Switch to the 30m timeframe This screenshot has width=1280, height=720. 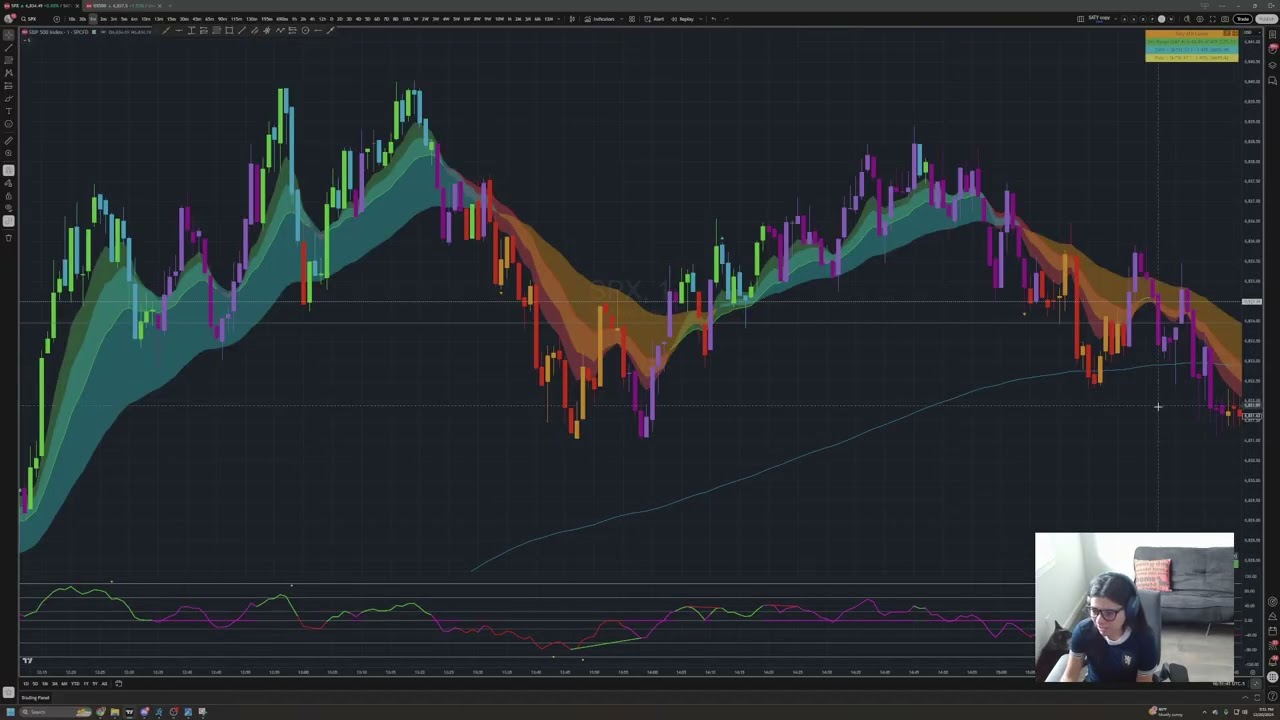click(x=184, y=19)
